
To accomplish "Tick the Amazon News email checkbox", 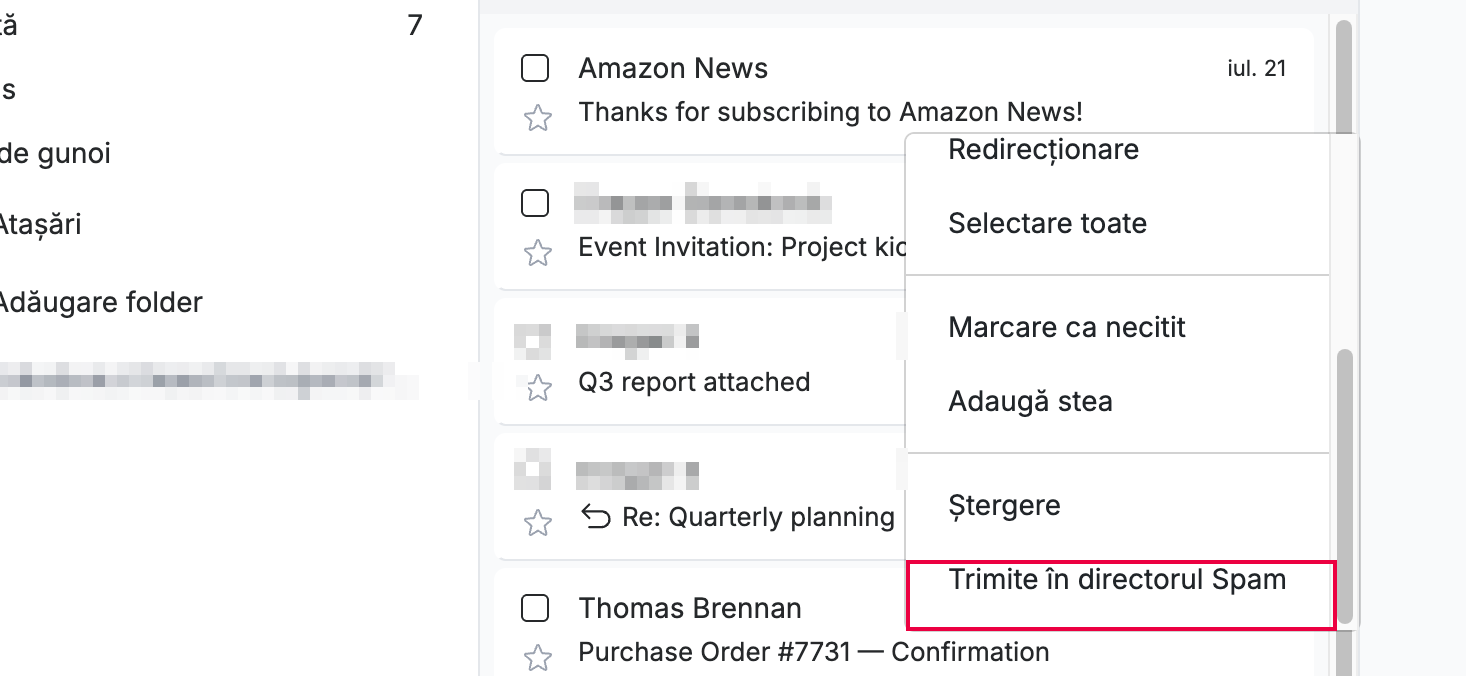I will (535, 68).
